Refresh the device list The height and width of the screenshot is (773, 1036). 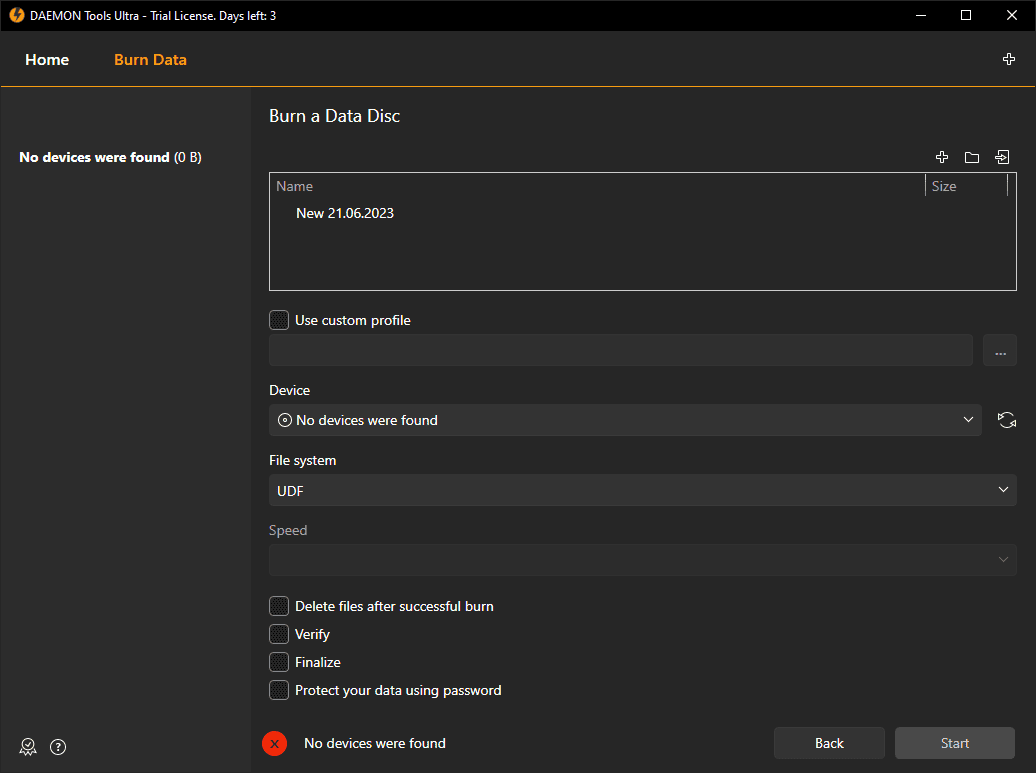(1006, 420)
